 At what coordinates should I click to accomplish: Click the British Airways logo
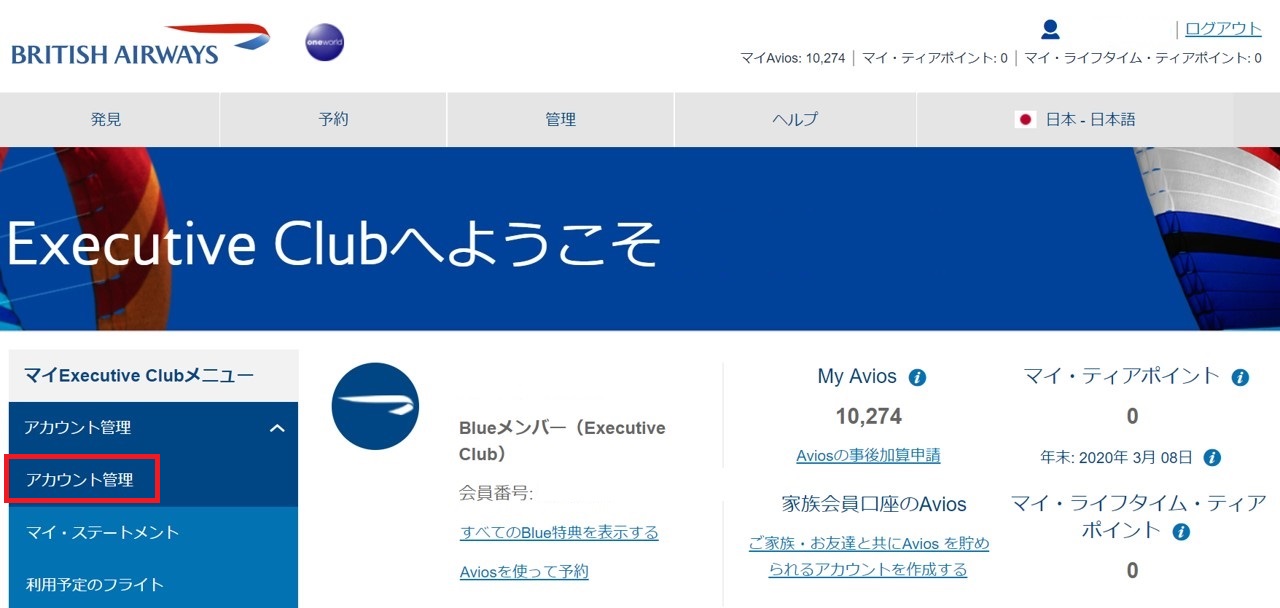140,45
